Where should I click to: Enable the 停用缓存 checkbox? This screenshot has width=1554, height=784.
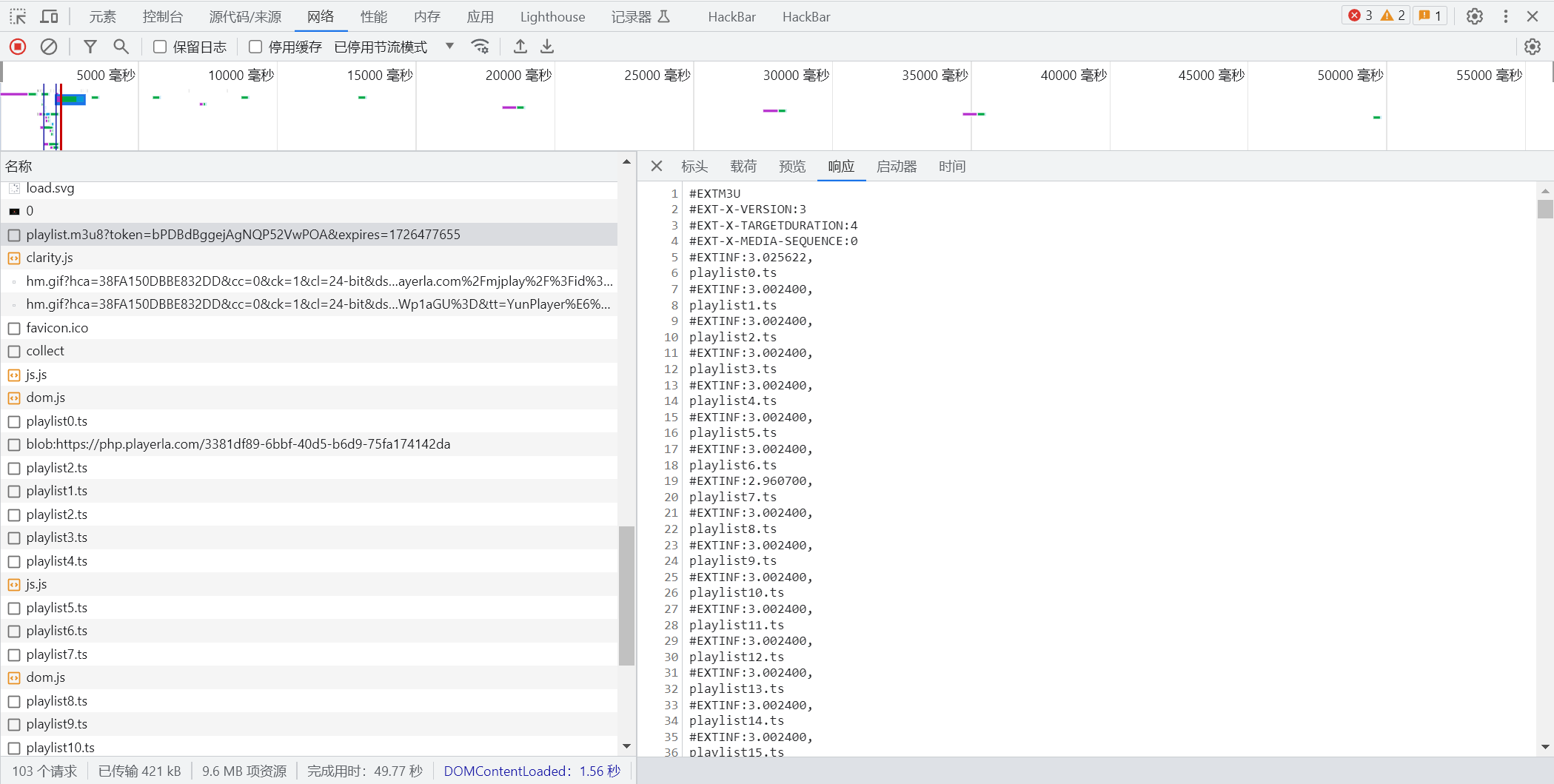(255, 47)
